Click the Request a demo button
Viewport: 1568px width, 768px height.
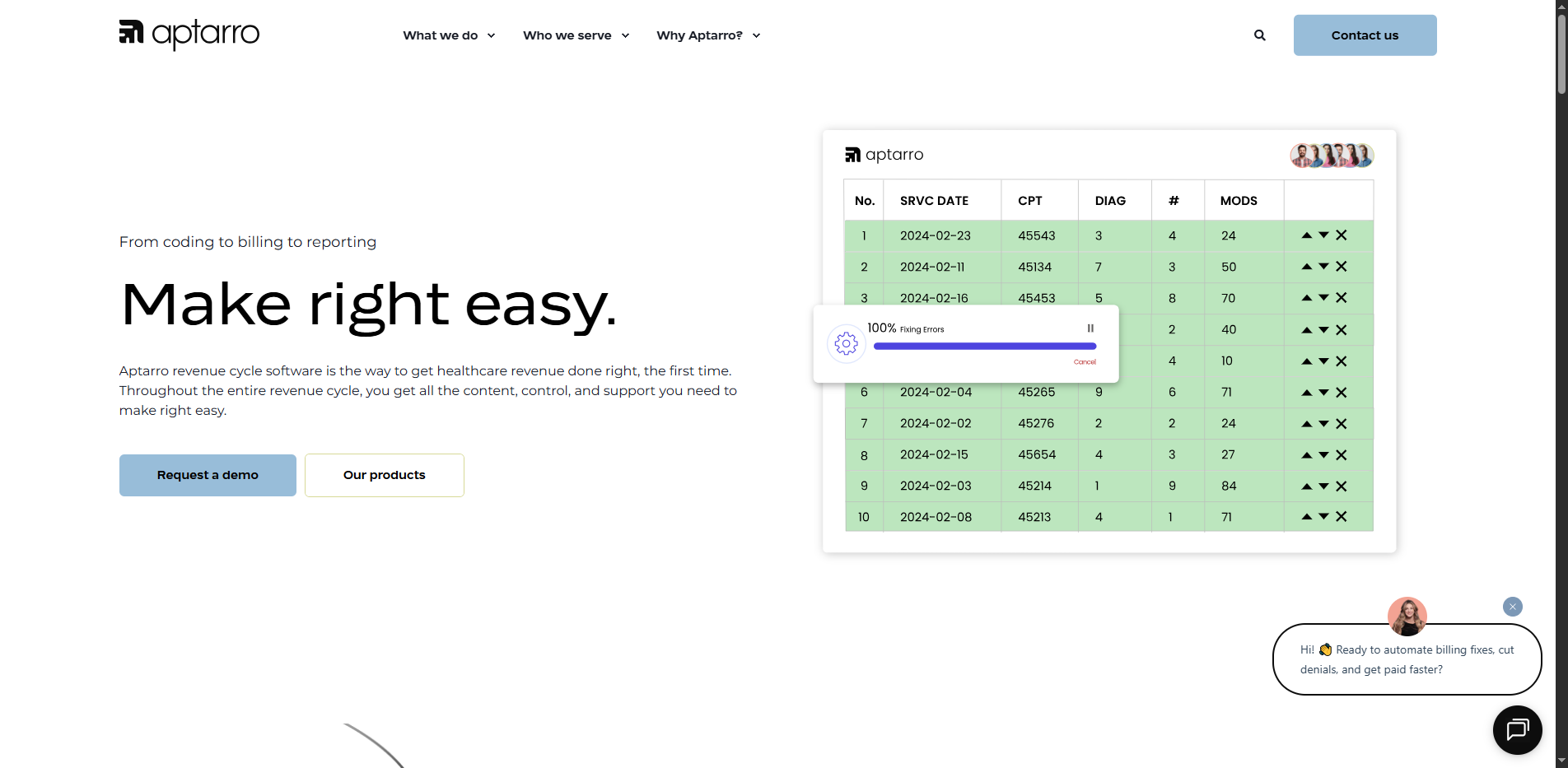pyautogui.click(x=208, y=475)
